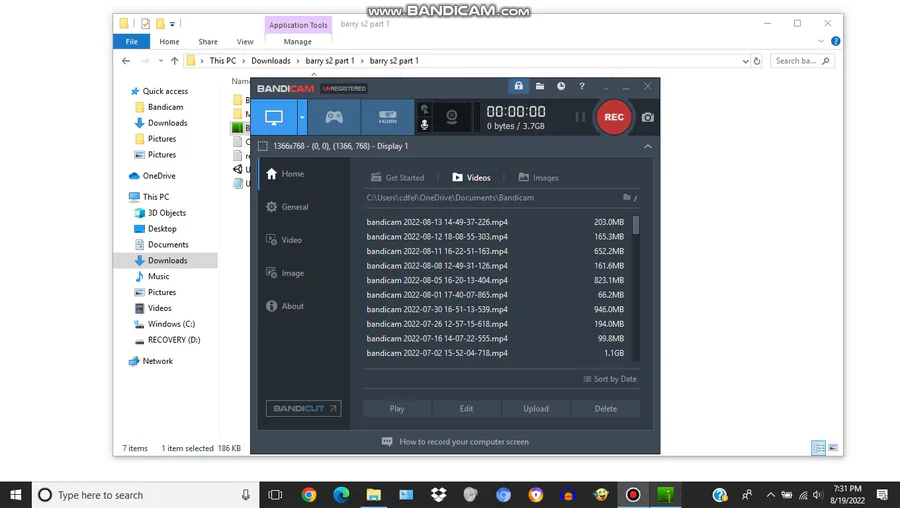Viewport: 900px width, 508px height.
Task: Open screen recording mode dropdown arrow
Action: (302, 117)
